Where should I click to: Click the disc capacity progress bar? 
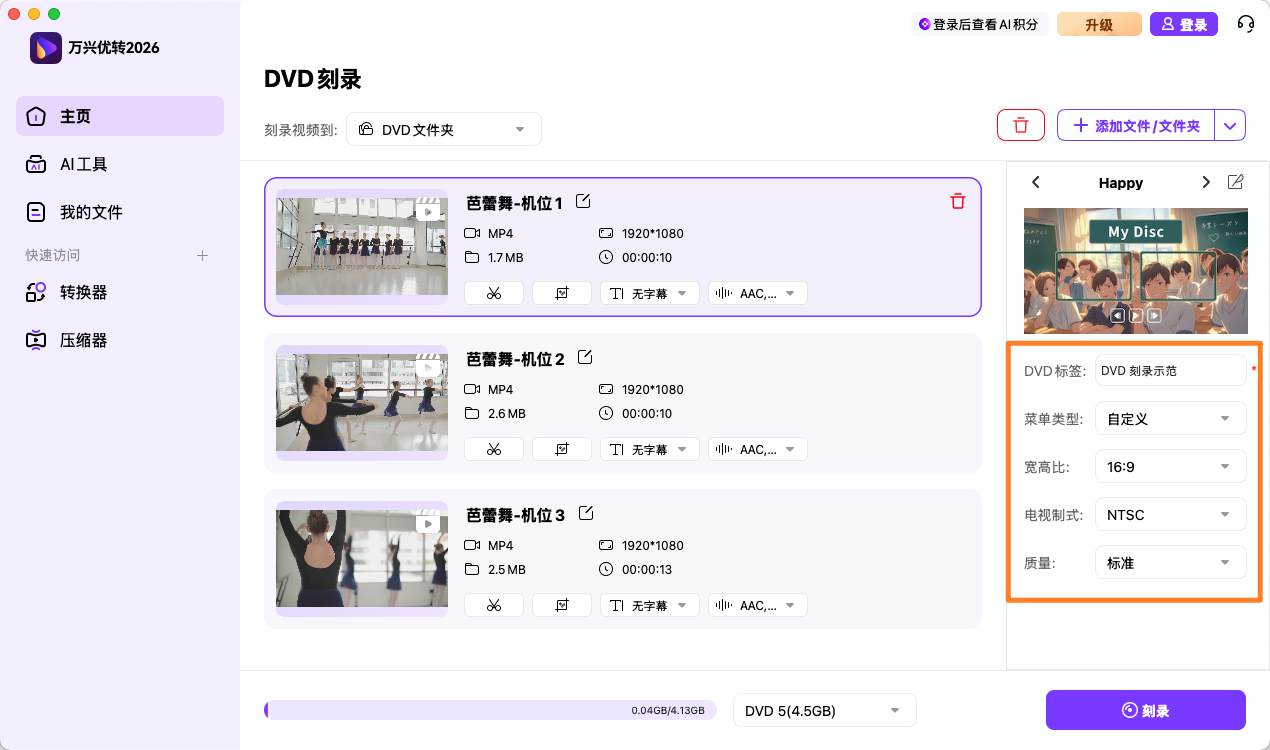(490, 709)
